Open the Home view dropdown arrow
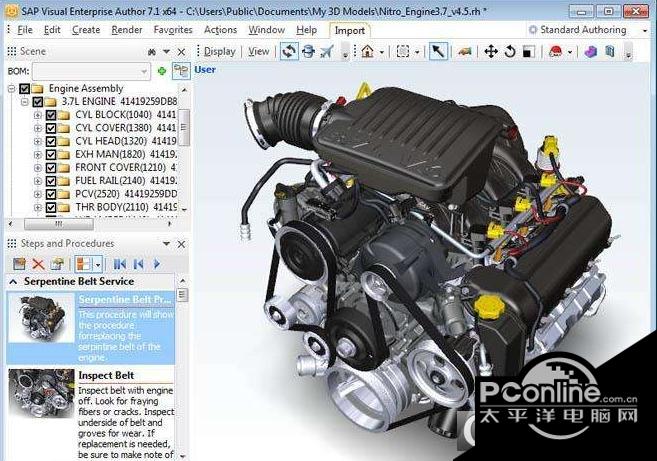Image resolution: width=657 pixels, height=461 pixels. coord(382,52)
